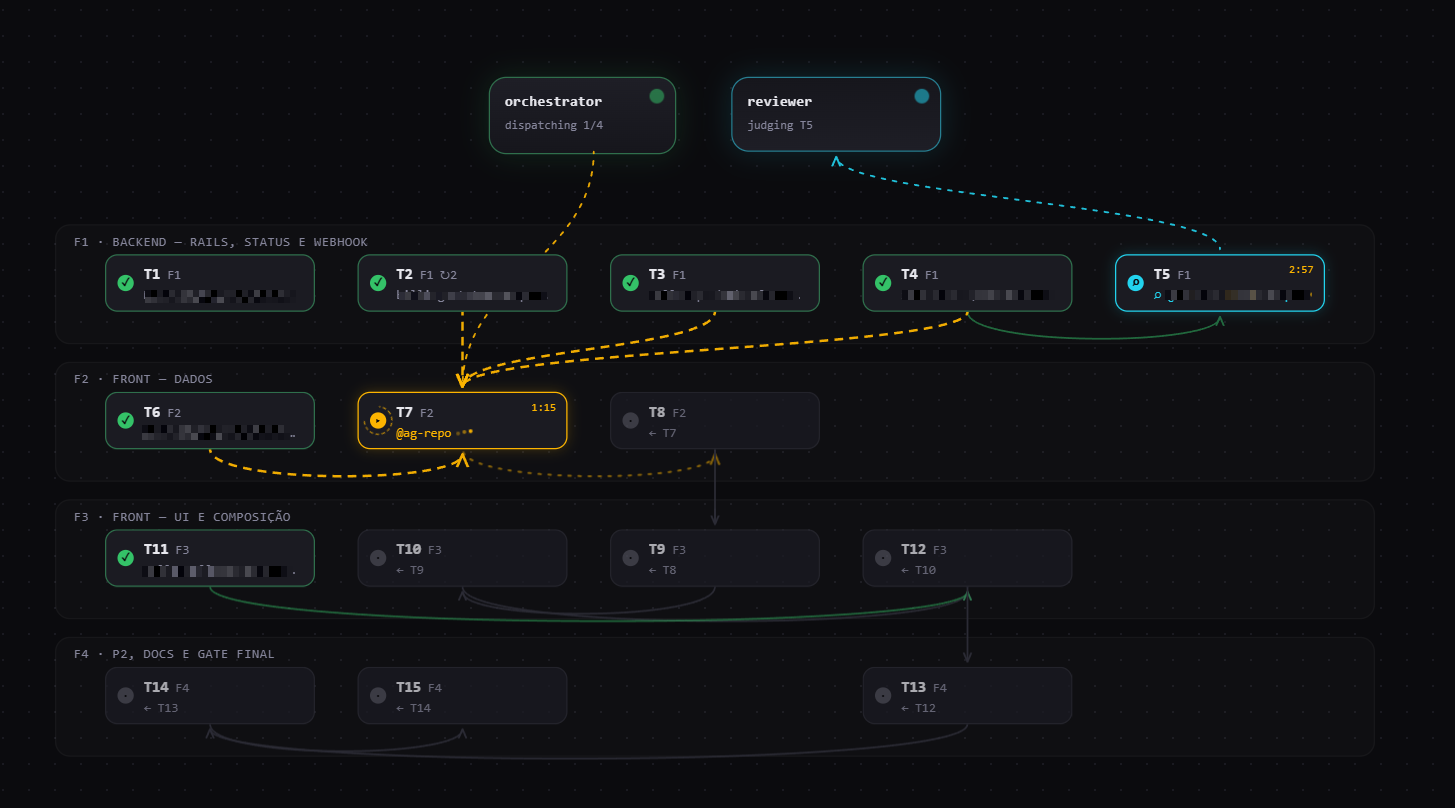
Task: Open the T3 task card
Action: [x=715, y=283]
